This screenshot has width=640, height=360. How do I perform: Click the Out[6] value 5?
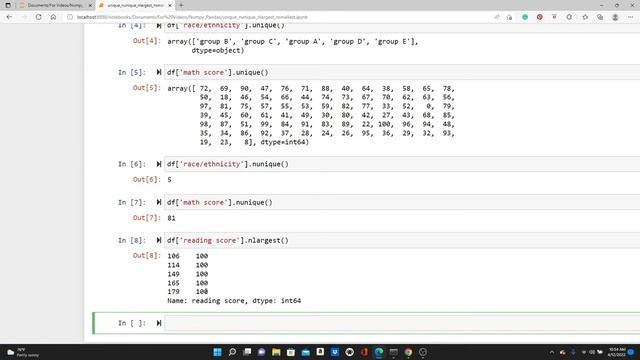[169, 180]
